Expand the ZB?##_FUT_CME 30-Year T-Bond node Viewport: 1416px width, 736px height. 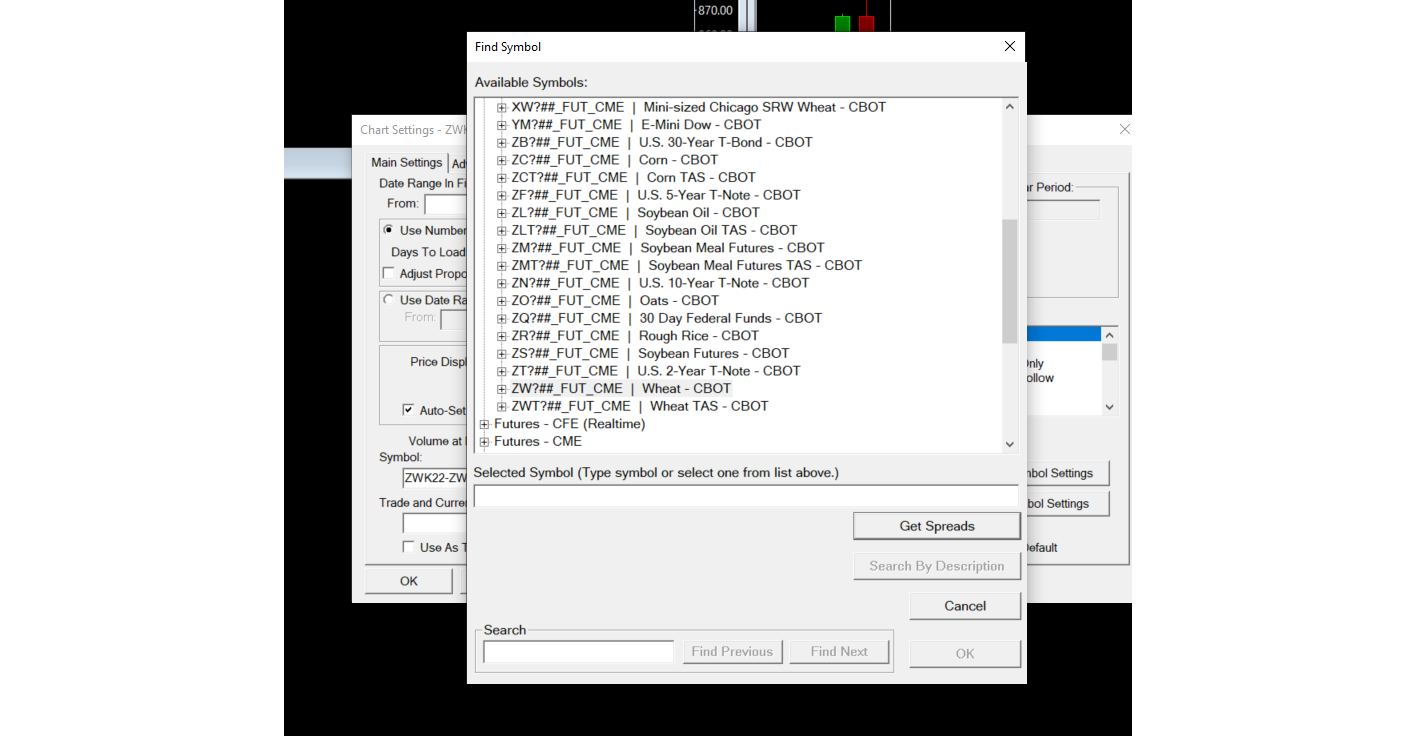pos(502,142)
